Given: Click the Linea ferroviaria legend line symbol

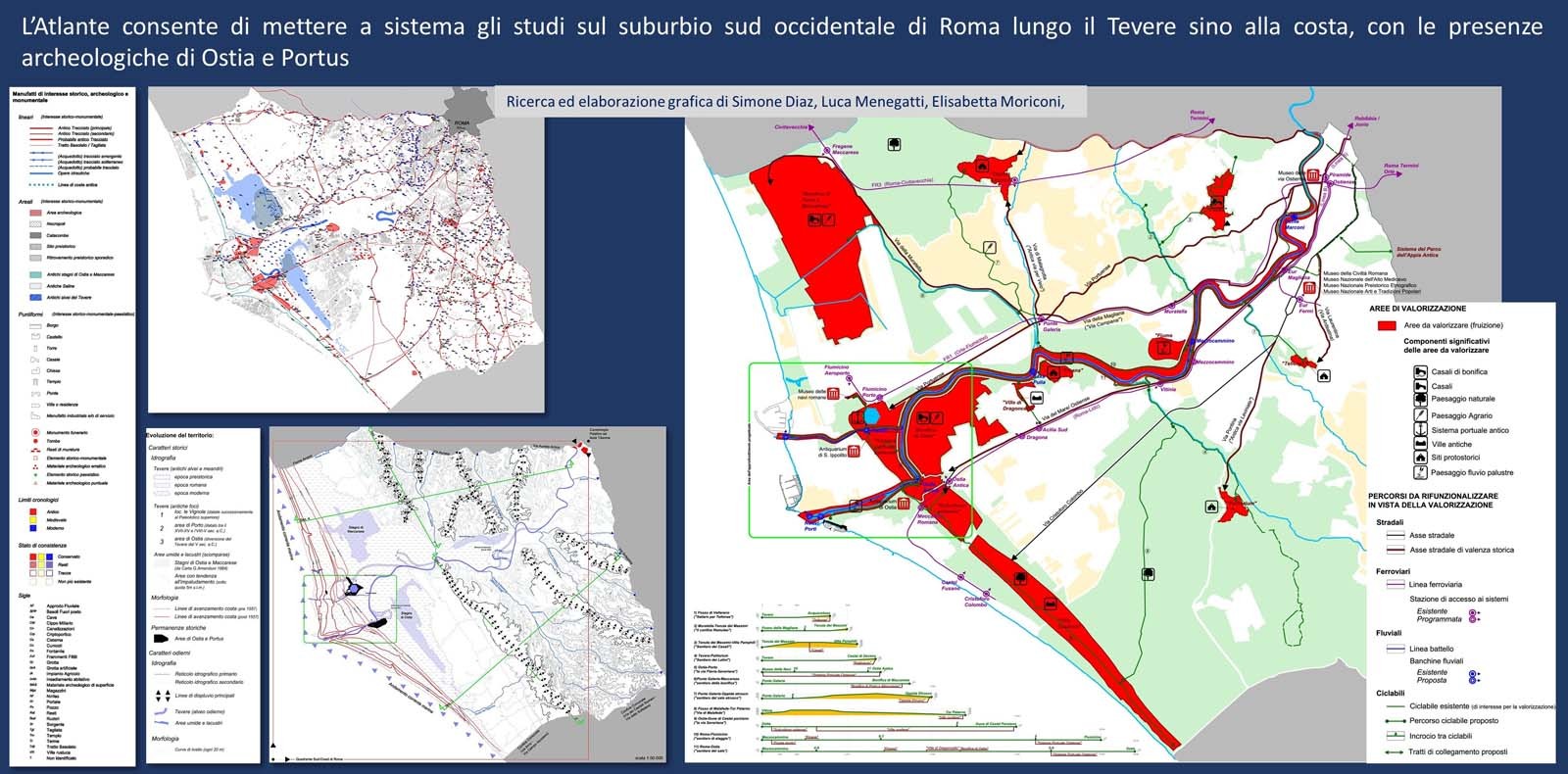Looking at the screenshot, I should click(1395, 585).
